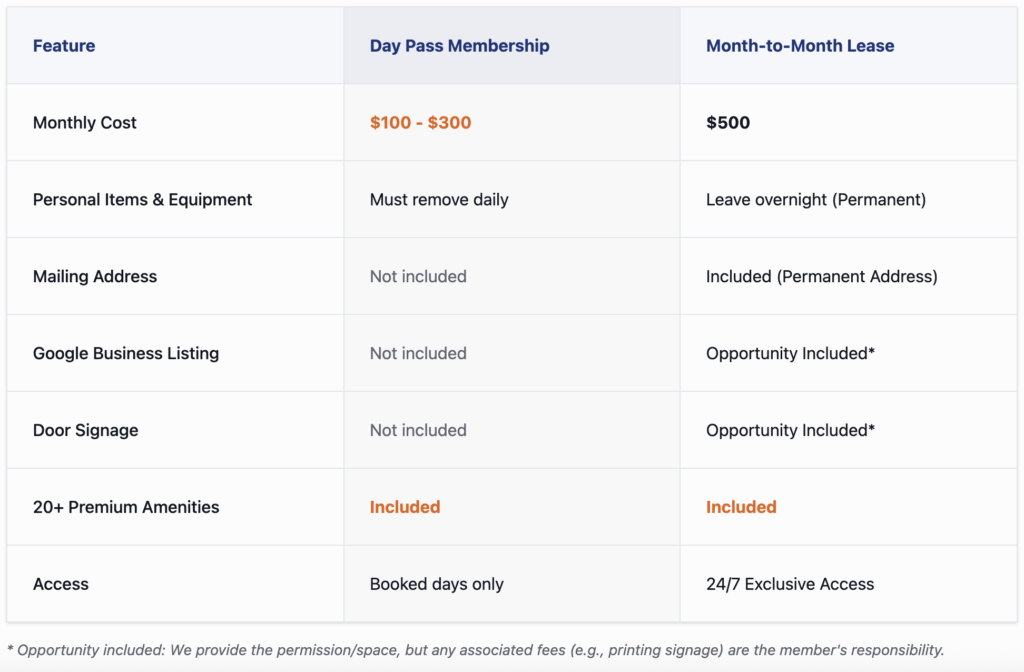This screenshot has height=672, width=1024.
Task: Click Not included in Door Signage row
Action: [x=418, y=431]
